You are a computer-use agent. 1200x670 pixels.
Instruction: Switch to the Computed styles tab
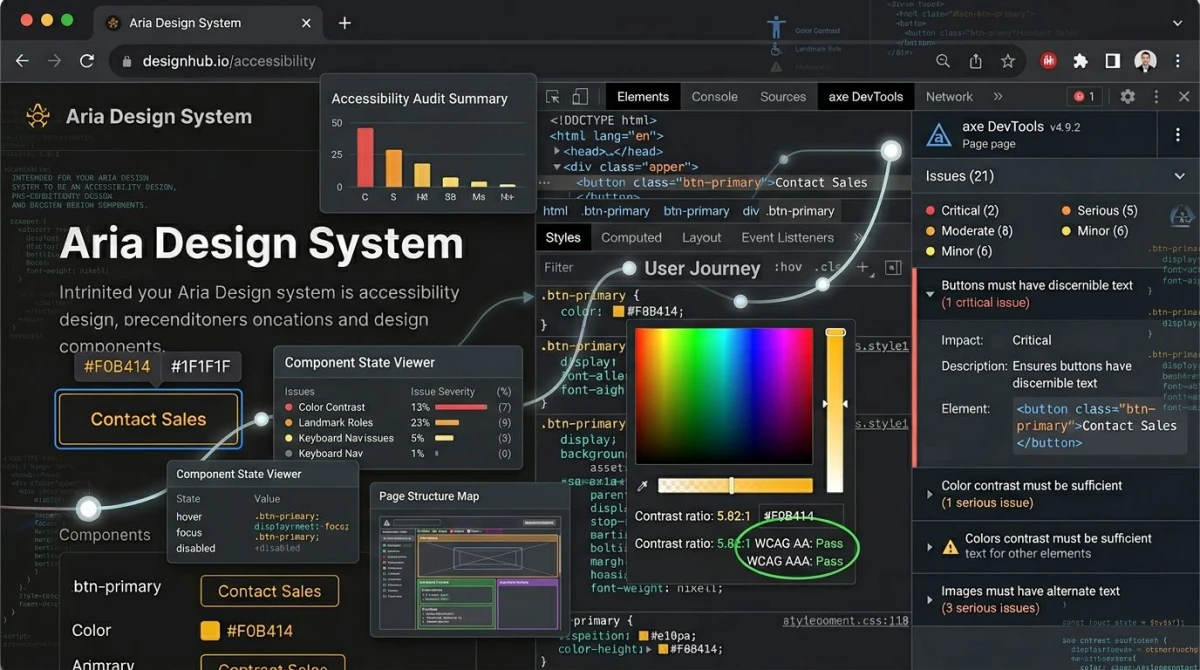click(631, 237)
